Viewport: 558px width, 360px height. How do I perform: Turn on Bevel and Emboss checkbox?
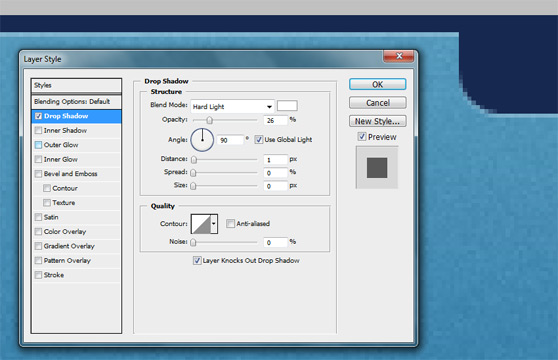tap(38, 174)
